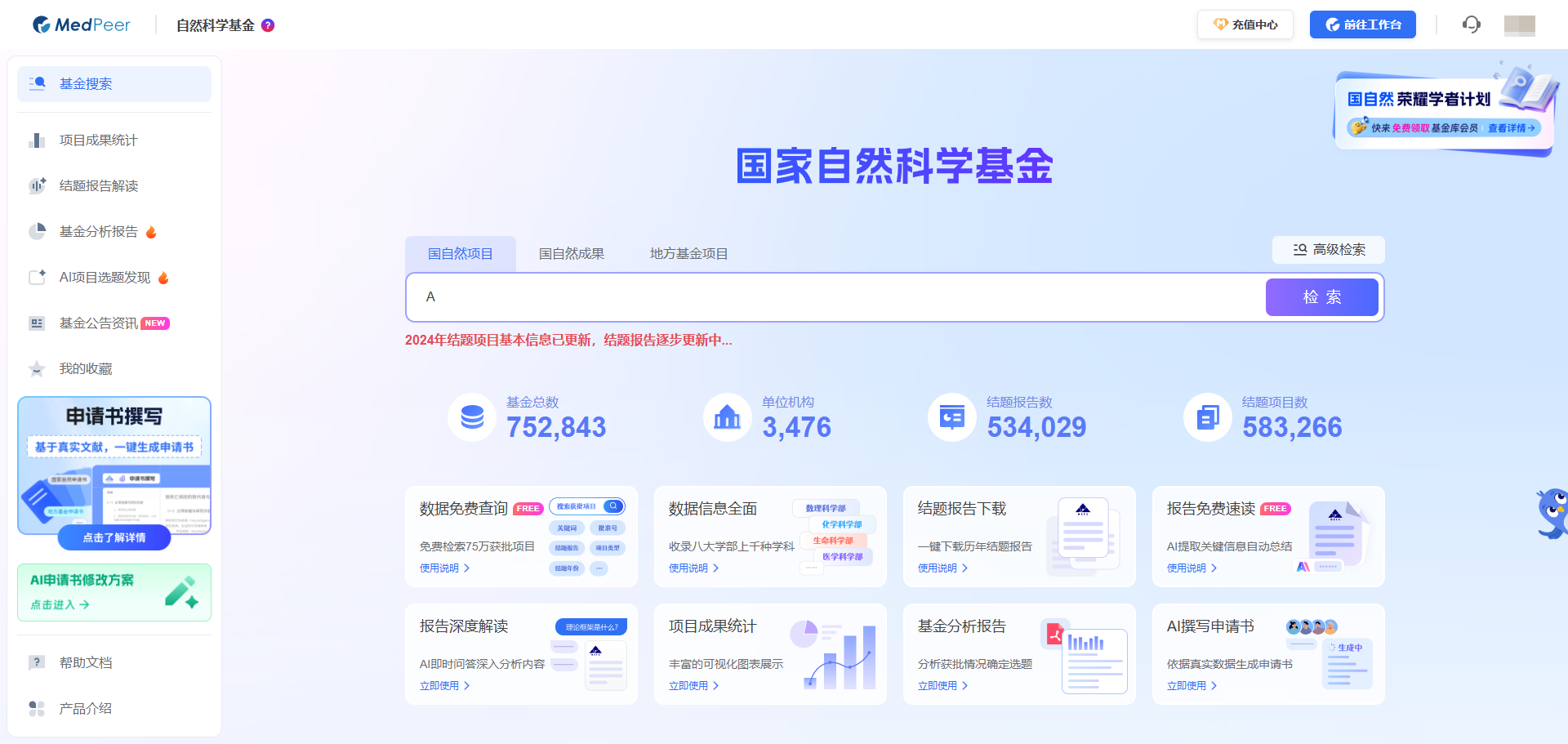
Task: Click the 结题项目数 documents icon
Action: tap(1208, 417)
